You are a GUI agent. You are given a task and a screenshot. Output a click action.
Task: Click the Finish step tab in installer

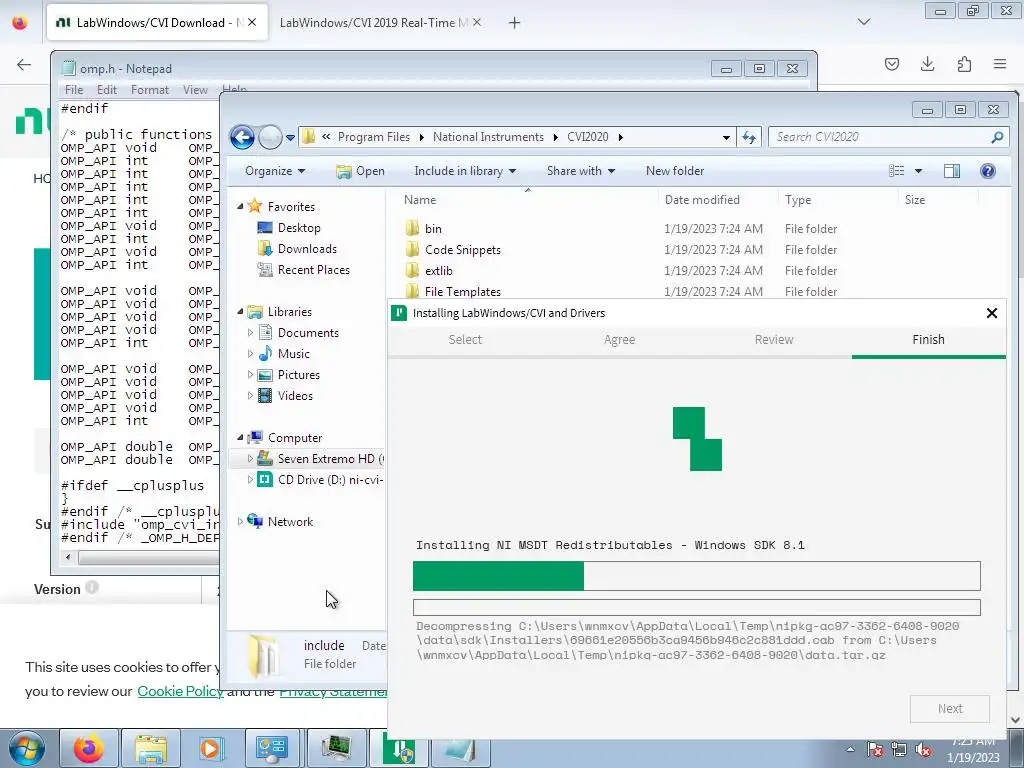pos(928,340)
